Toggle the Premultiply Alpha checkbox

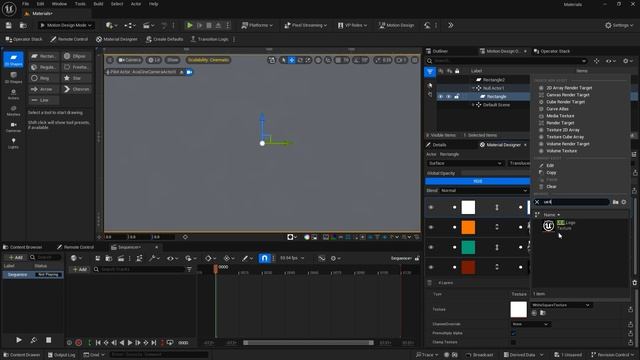513,333
